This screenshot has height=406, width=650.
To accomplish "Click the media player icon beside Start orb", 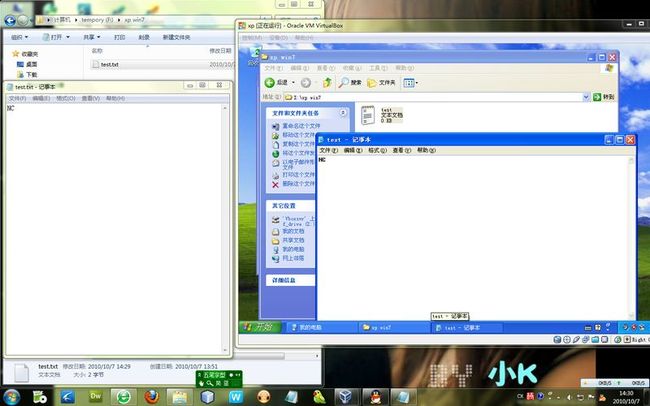I will 40,397.
